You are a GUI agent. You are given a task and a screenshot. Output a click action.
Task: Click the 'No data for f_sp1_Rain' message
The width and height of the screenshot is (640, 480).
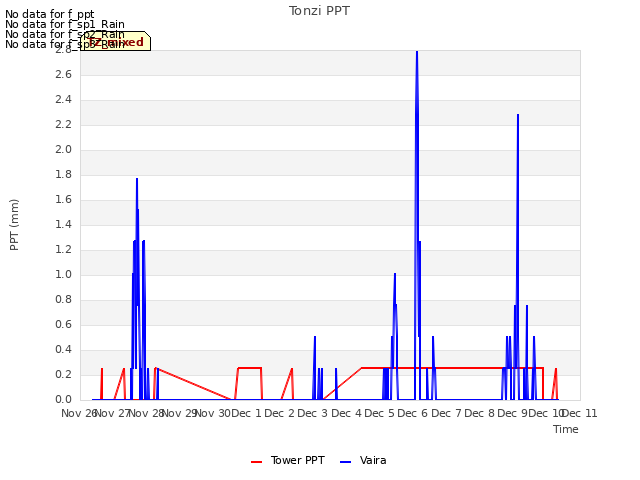(65, 24)
